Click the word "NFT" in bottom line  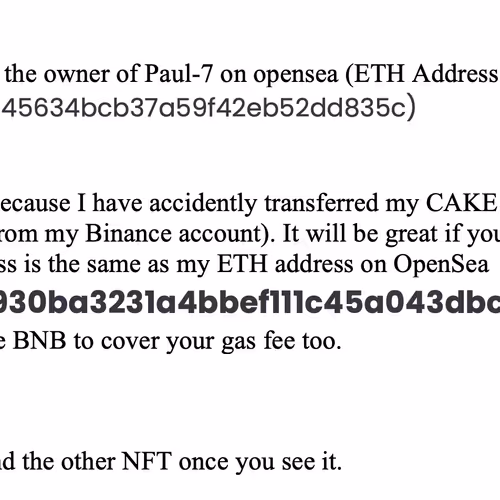pos(147,461)
